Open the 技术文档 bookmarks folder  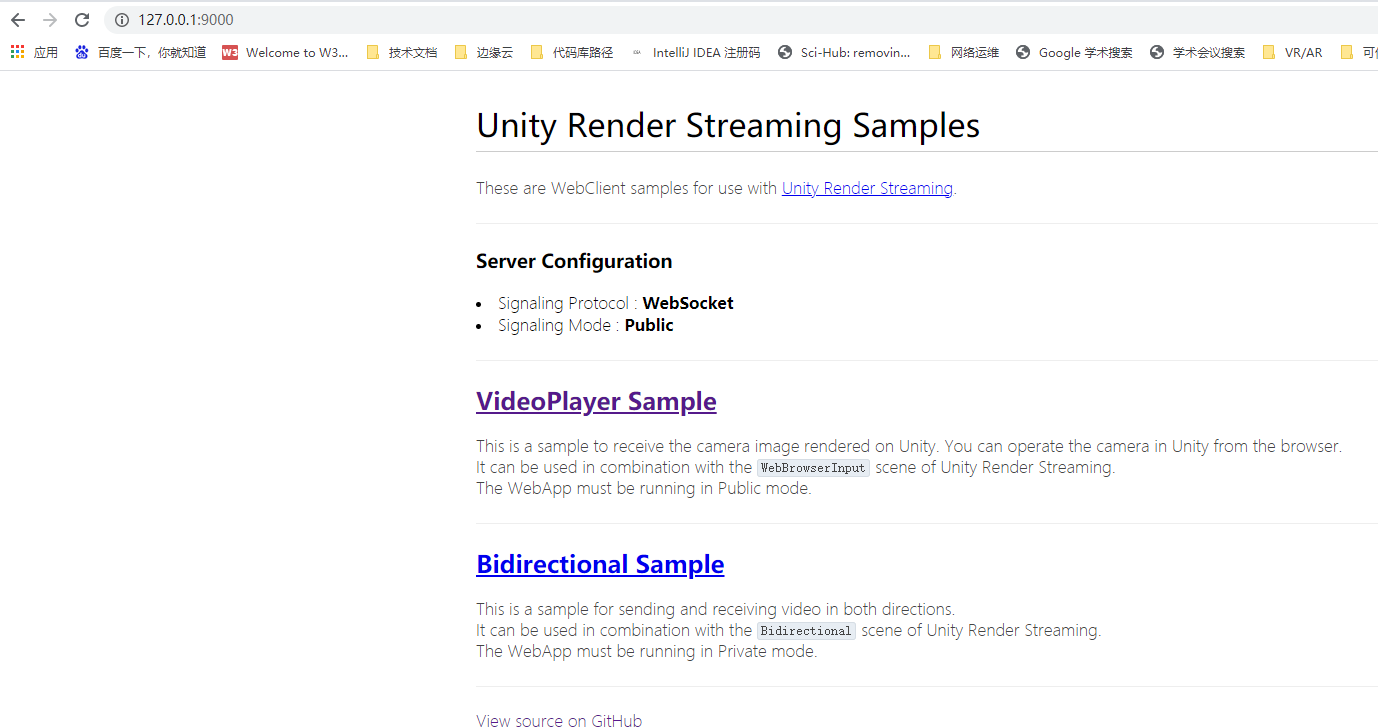(401, 52)
